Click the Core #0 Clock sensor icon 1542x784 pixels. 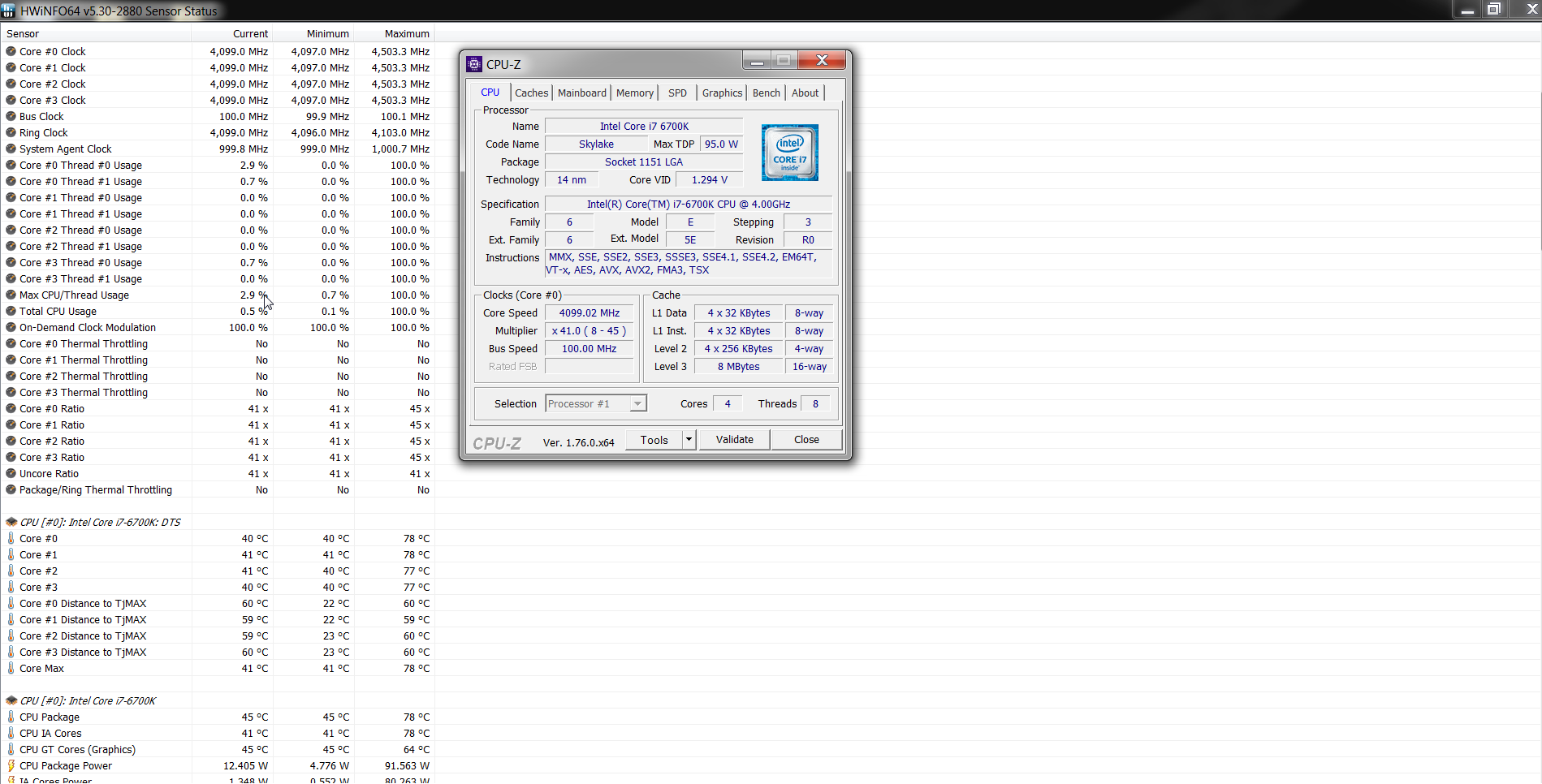click(11, 51)
